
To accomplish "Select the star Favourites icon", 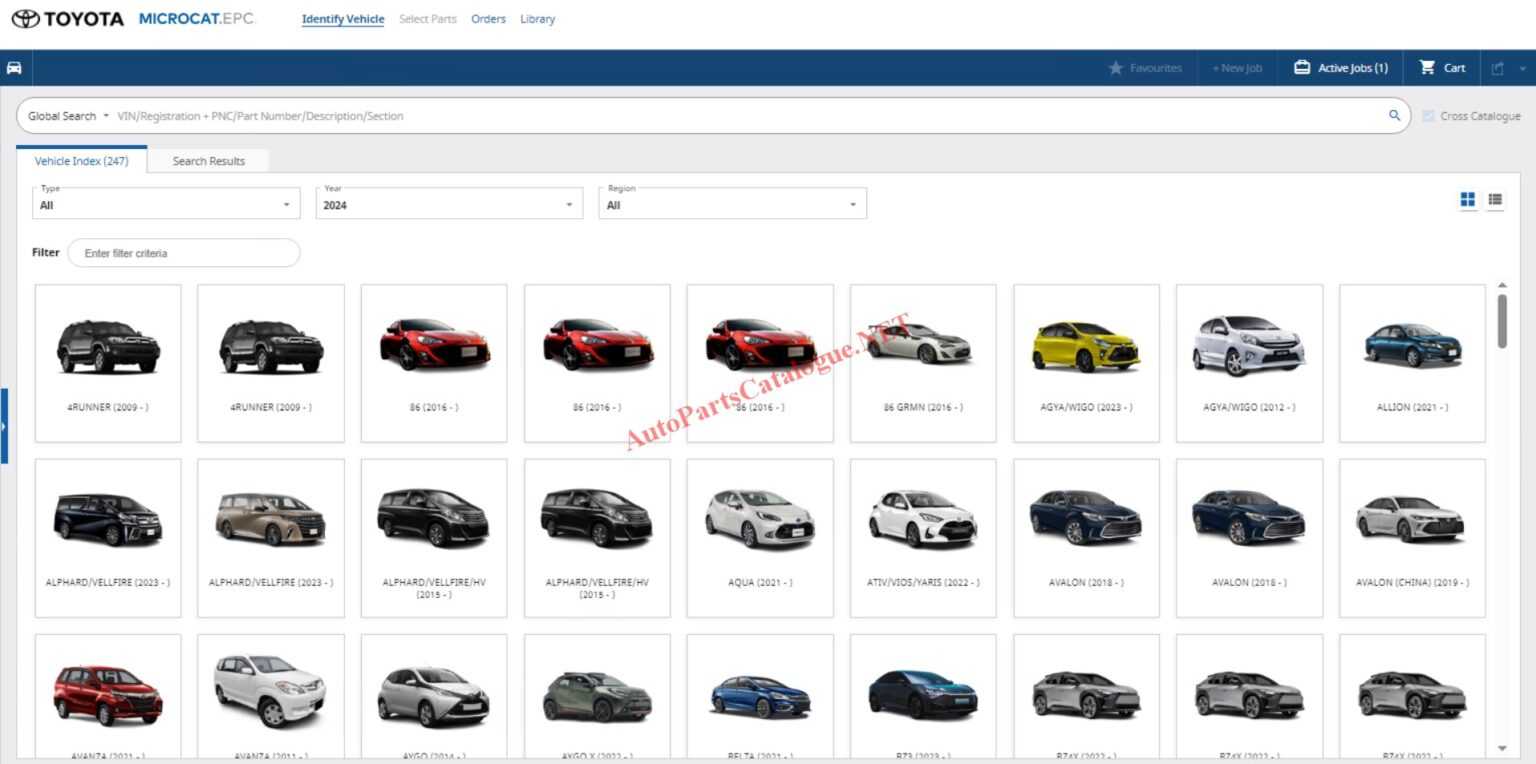I will tap(1117, 68).
